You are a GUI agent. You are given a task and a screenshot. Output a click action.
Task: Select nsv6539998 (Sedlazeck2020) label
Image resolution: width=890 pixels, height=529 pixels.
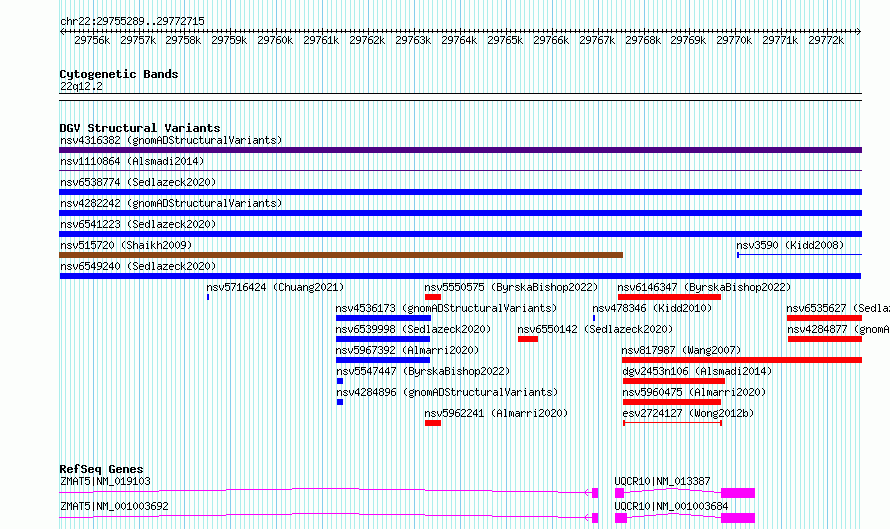coord(413,329)
